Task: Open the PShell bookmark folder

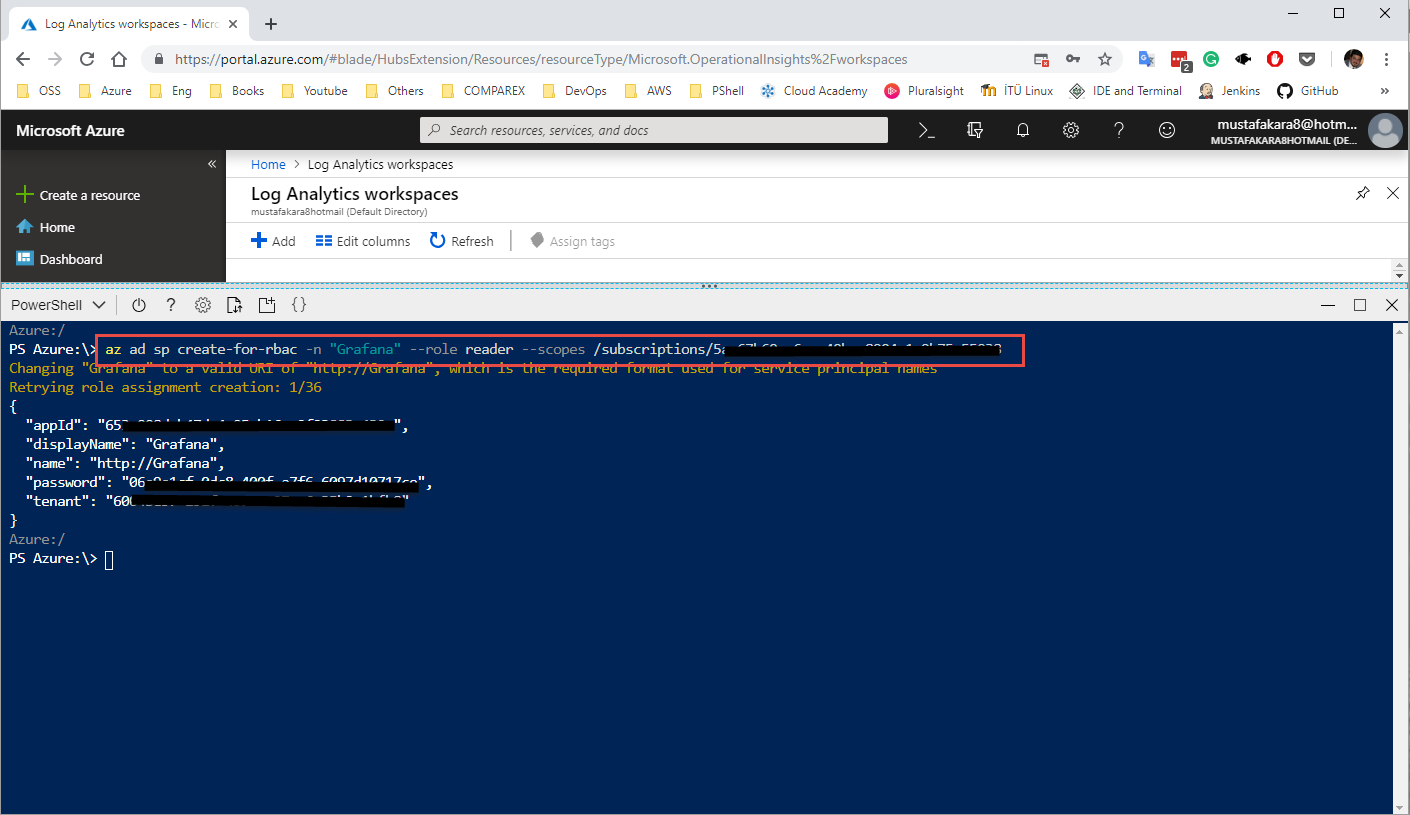Action: (x=716, y=90)
